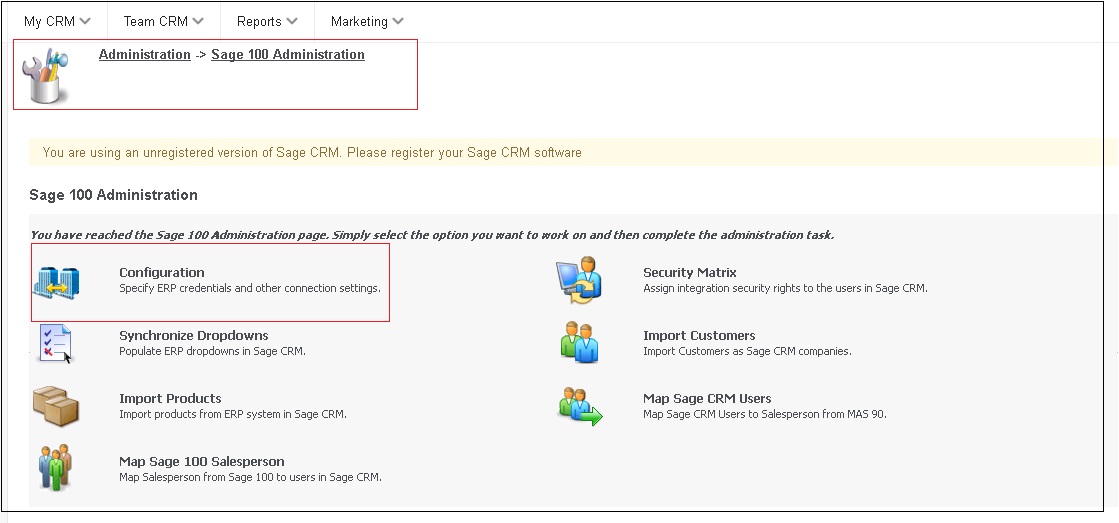Screen dimensions: 1119x523
Task: Click the 'Sage 100 Administration' page heading
Action: 113,195
